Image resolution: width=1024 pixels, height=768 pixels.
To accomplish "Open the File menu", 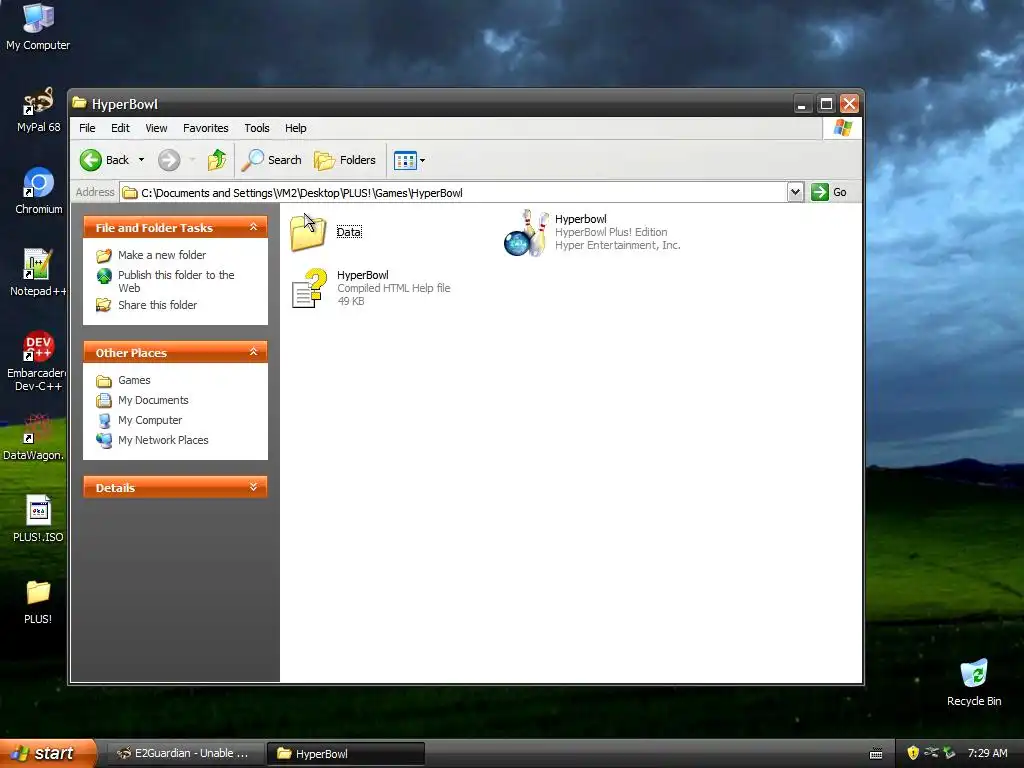I will click(x=87, y=128).
